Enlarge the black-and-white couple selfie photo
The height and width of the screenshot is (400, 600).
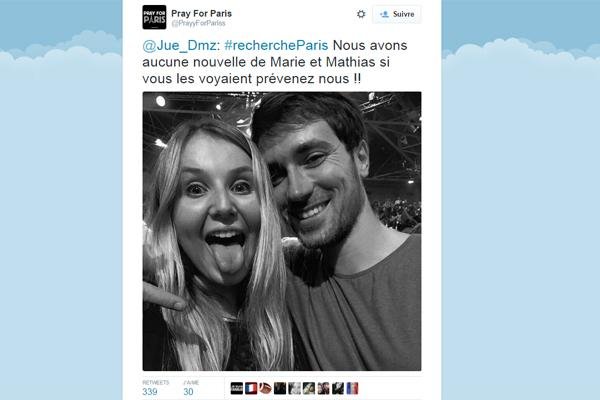point(282,231)
